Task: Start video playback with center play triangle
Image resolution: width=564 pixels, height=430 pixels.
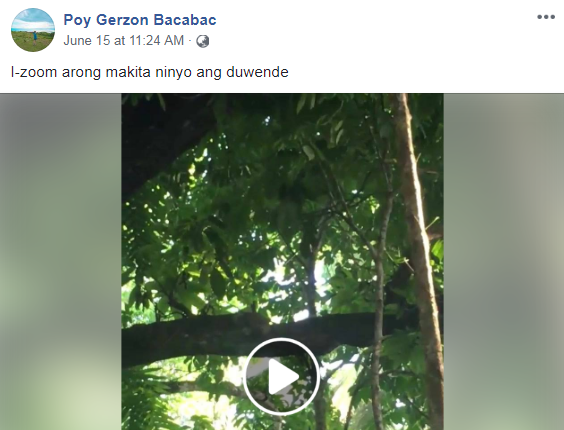Action: point(283,376)
